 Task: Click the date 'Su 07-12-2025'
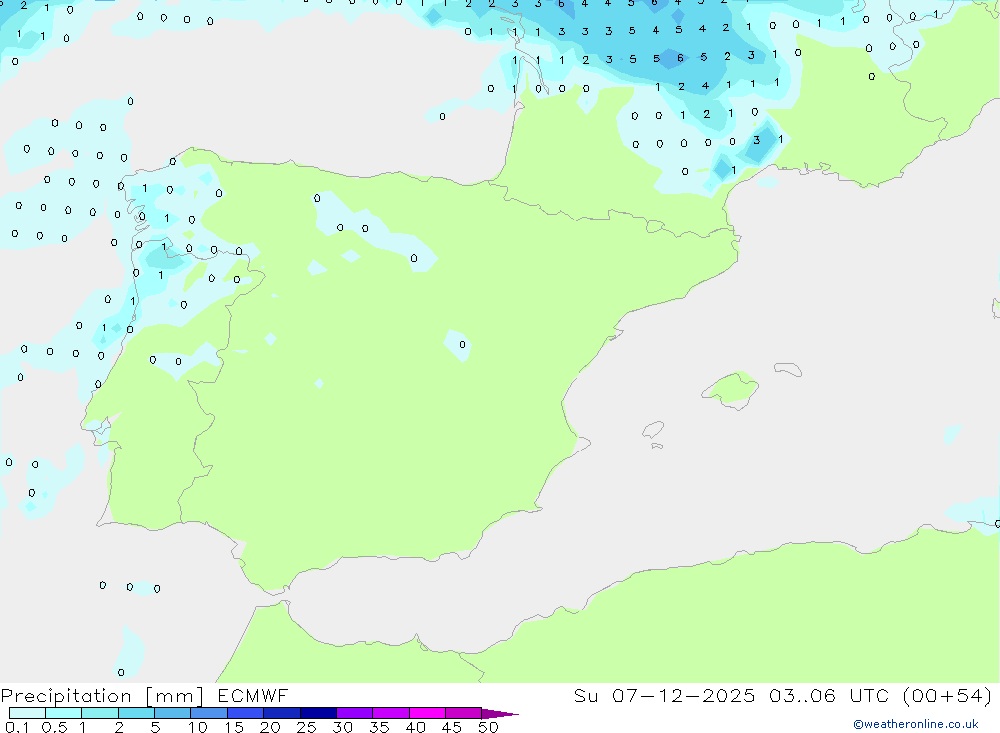pos(664,695)
